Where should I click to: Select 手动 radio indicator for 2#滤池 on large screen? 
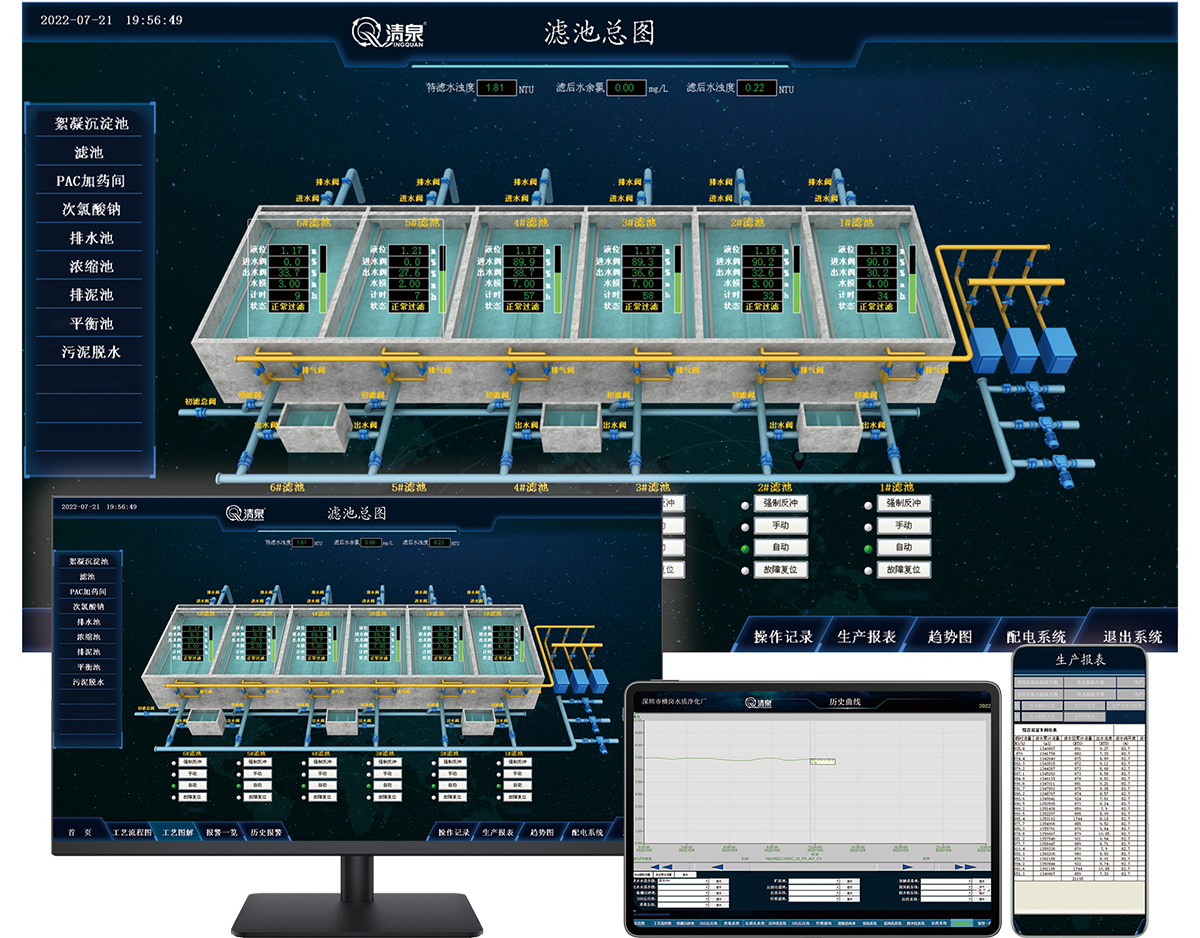(x=745, y=527)
